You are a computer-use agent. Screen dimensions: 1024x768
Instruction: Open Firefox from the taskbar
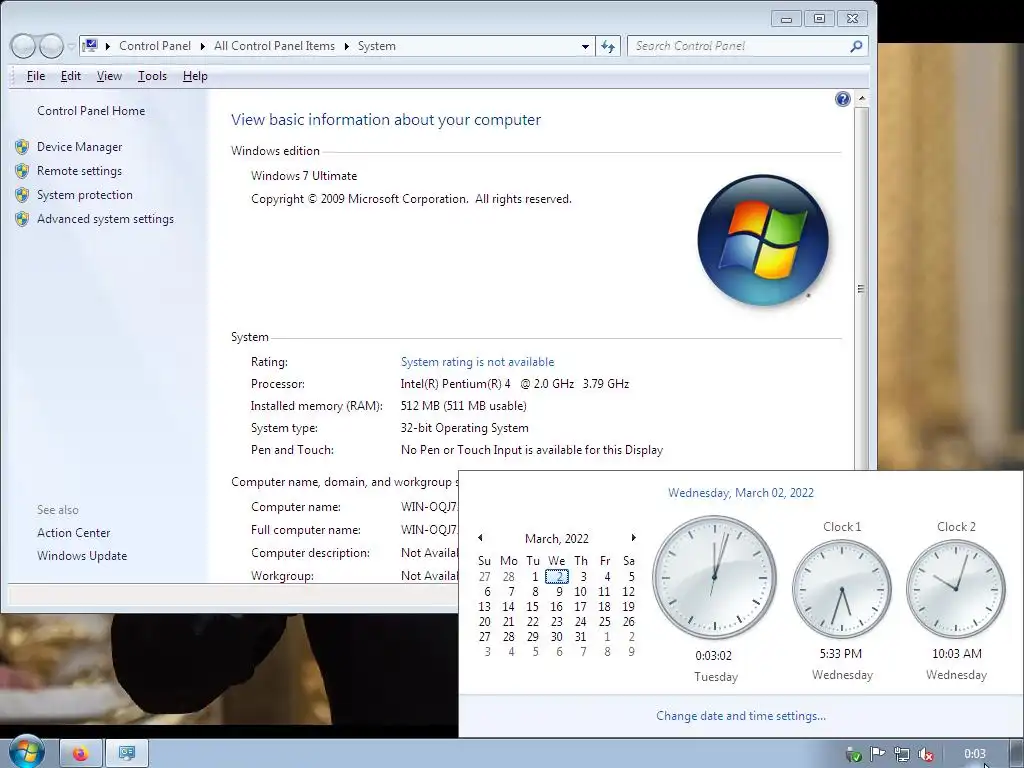(80, 754)
